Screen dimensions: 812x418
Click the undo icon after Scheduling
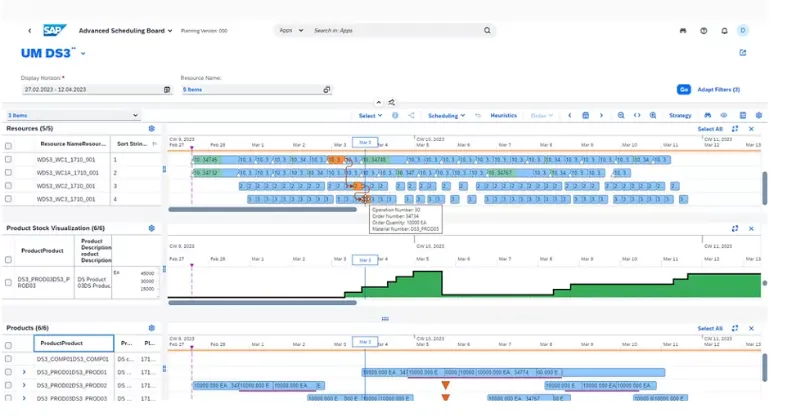tap(478, 116)
